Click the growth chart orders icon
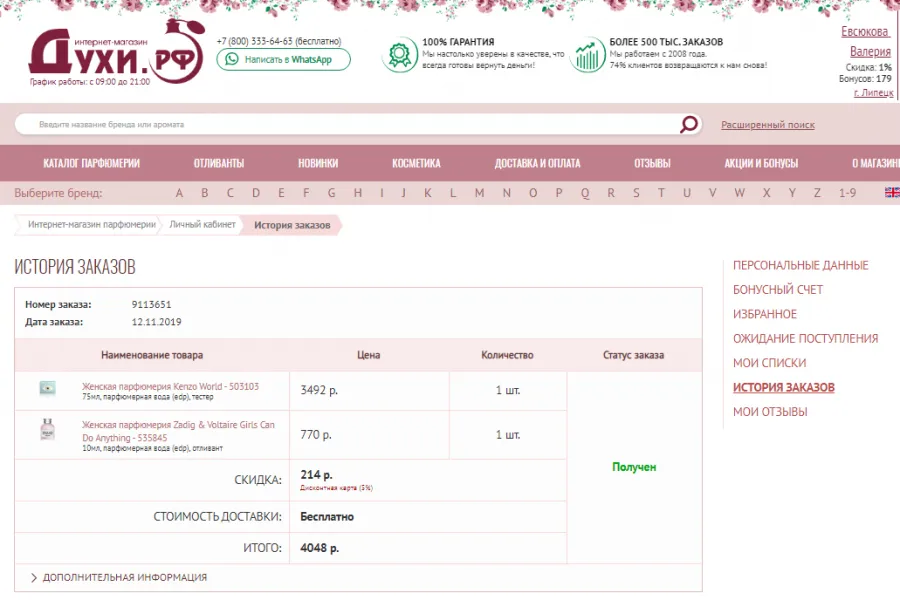The height and width of the screenshot is (600, 900). pyautogui.click(x=587, y=55)
